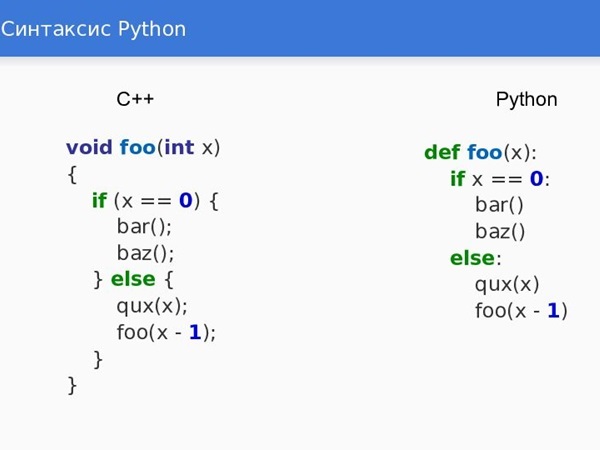Image resolution: width=600 pixels, height=450 pixels.
Task: Click the line "void foo(int x)"
Action: [x=143, y=148]
